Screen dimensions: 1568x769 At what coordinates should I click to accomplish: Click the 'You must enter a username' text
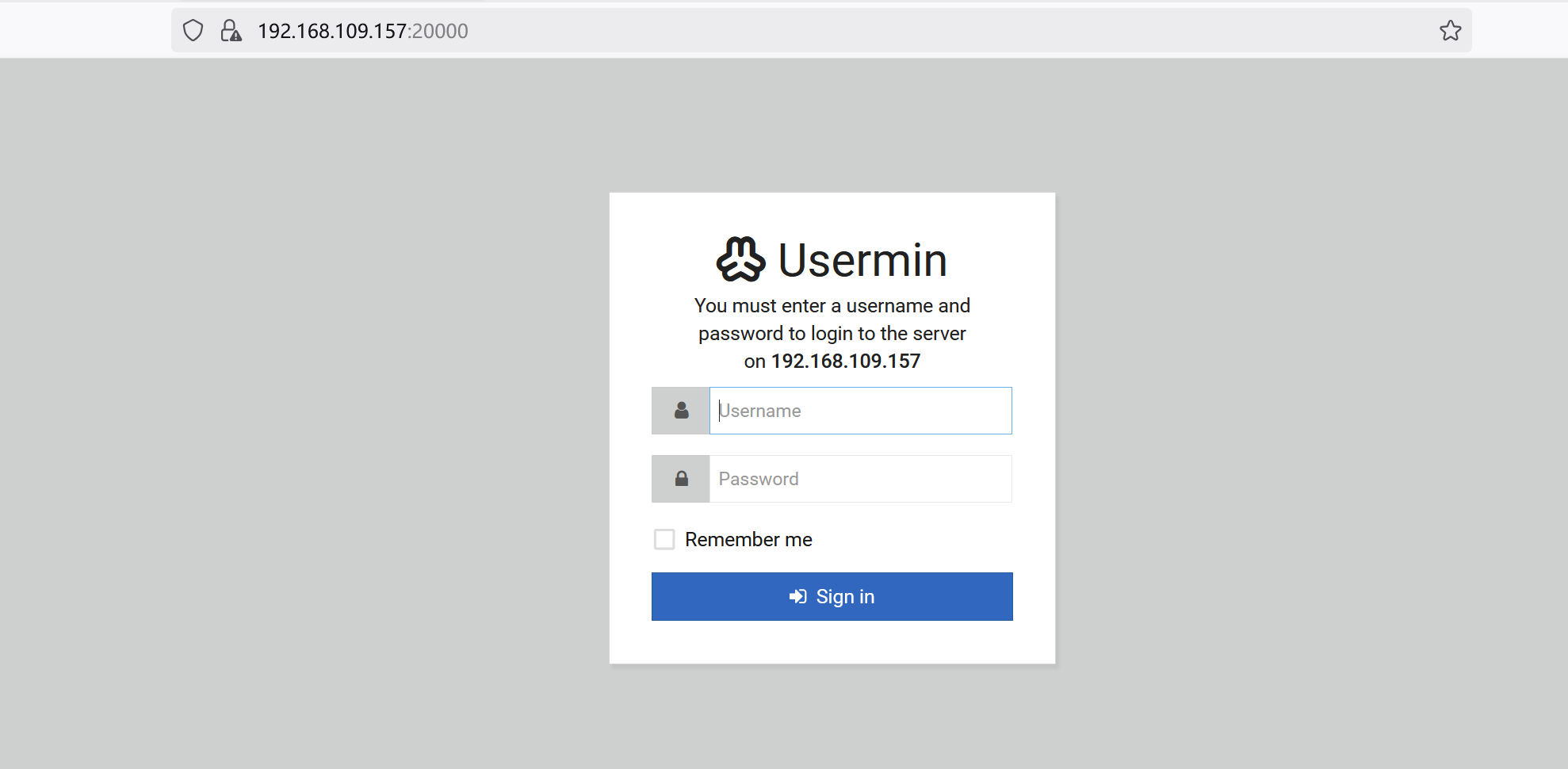tap(832, 306)
